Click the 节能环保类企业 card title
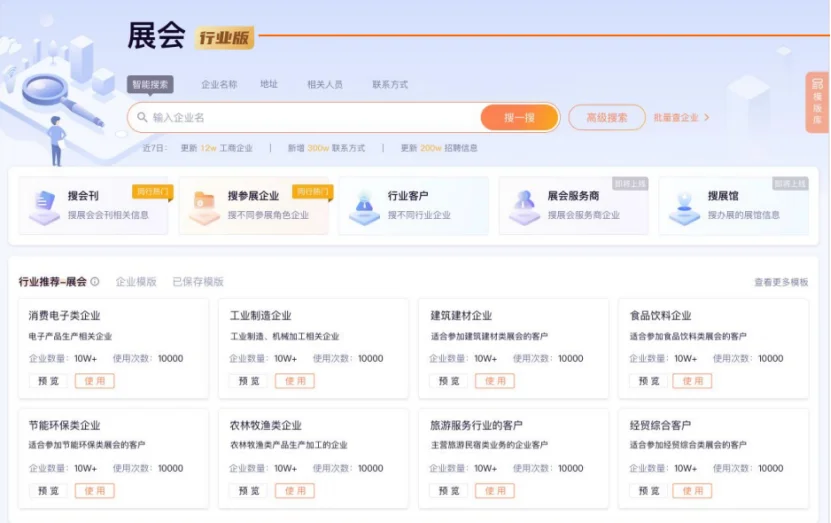The image size is (831, 523). [x=64, y=425]
